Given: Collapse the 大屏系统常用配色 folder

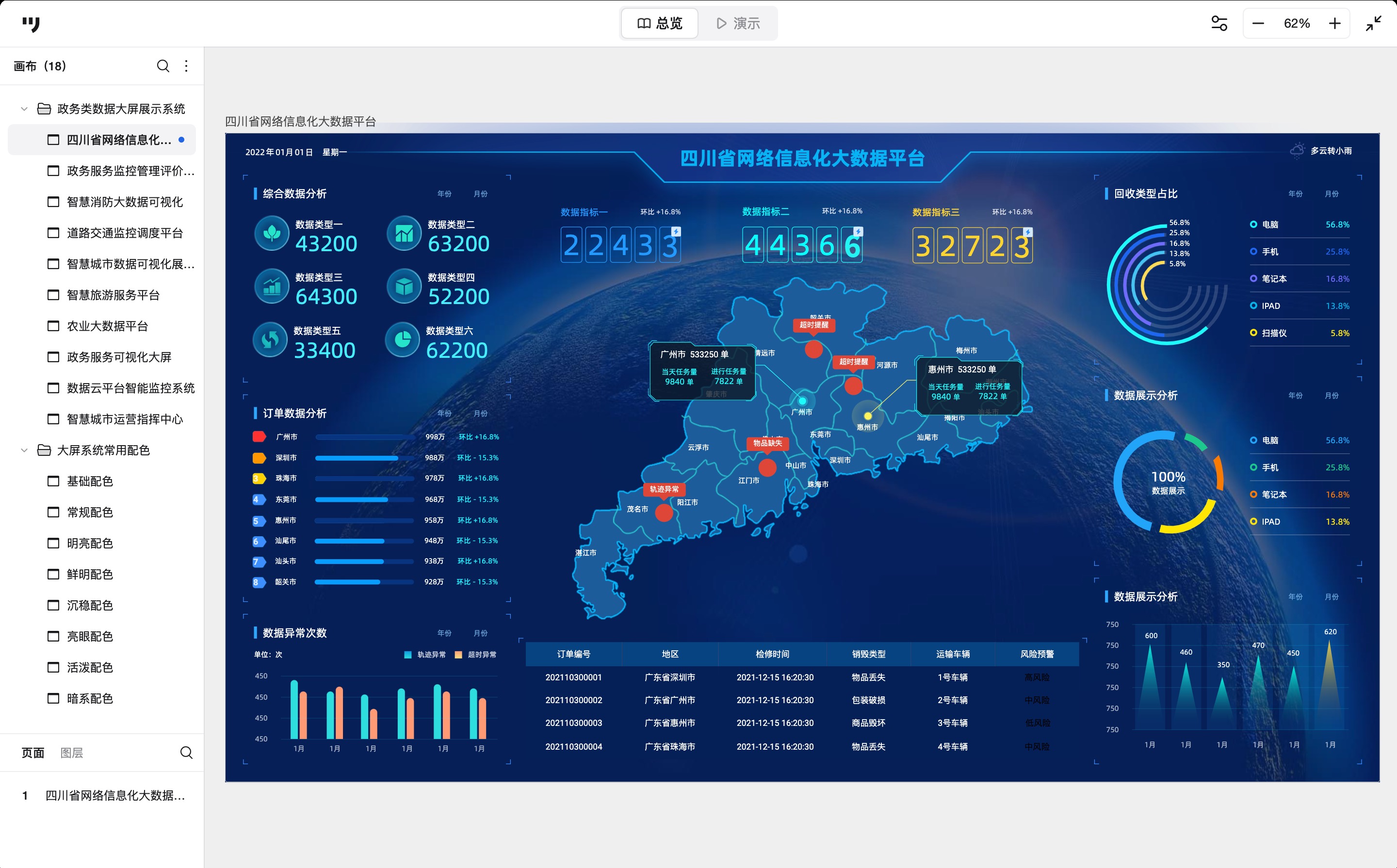Looking at the screenshot, I should click(x=24, y=450).
